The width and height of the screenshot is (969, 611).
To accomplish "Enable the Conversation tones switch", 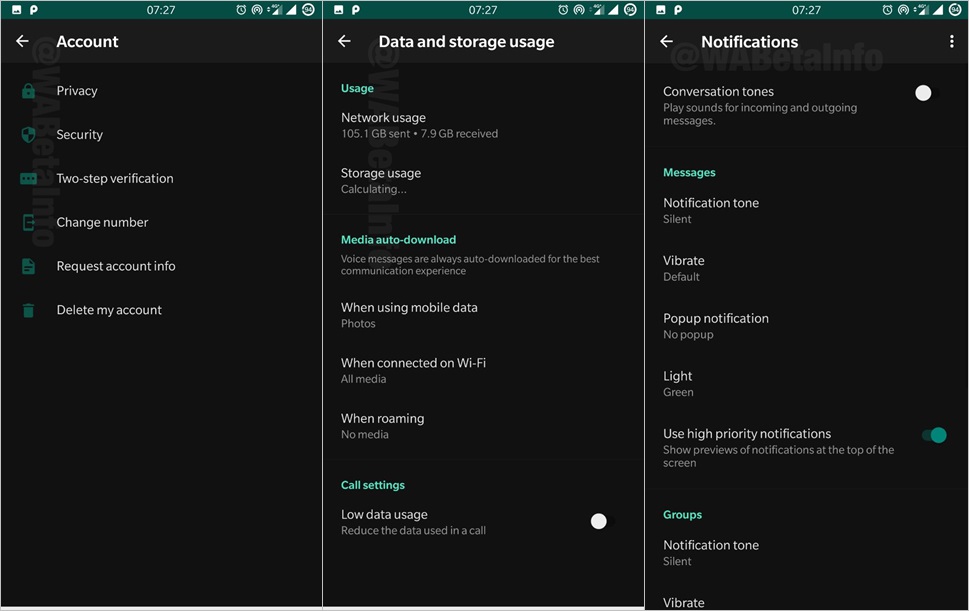I will (x=927, y=93).
